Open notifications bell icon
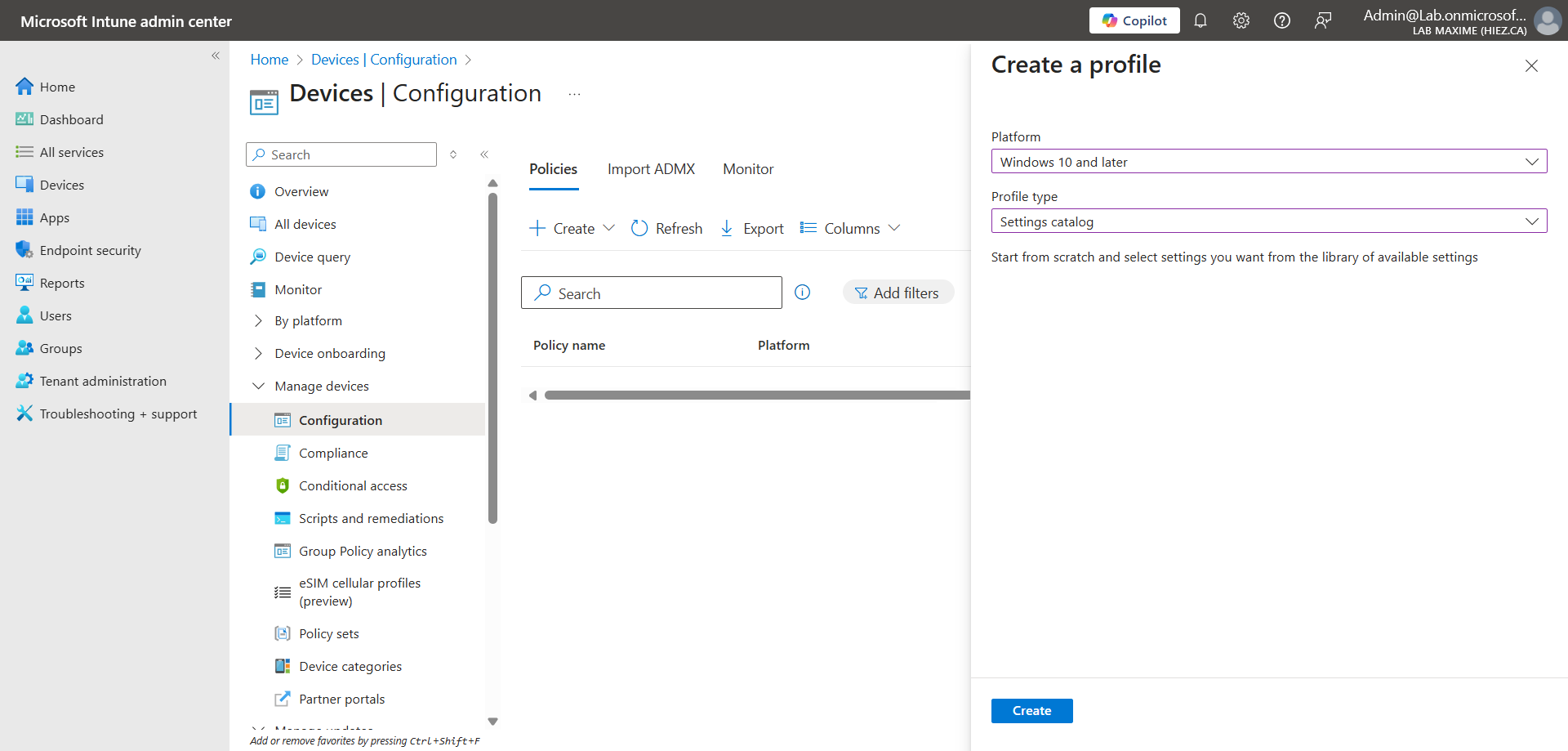This screenshot has height=751, width=1568. [1200, 20]
